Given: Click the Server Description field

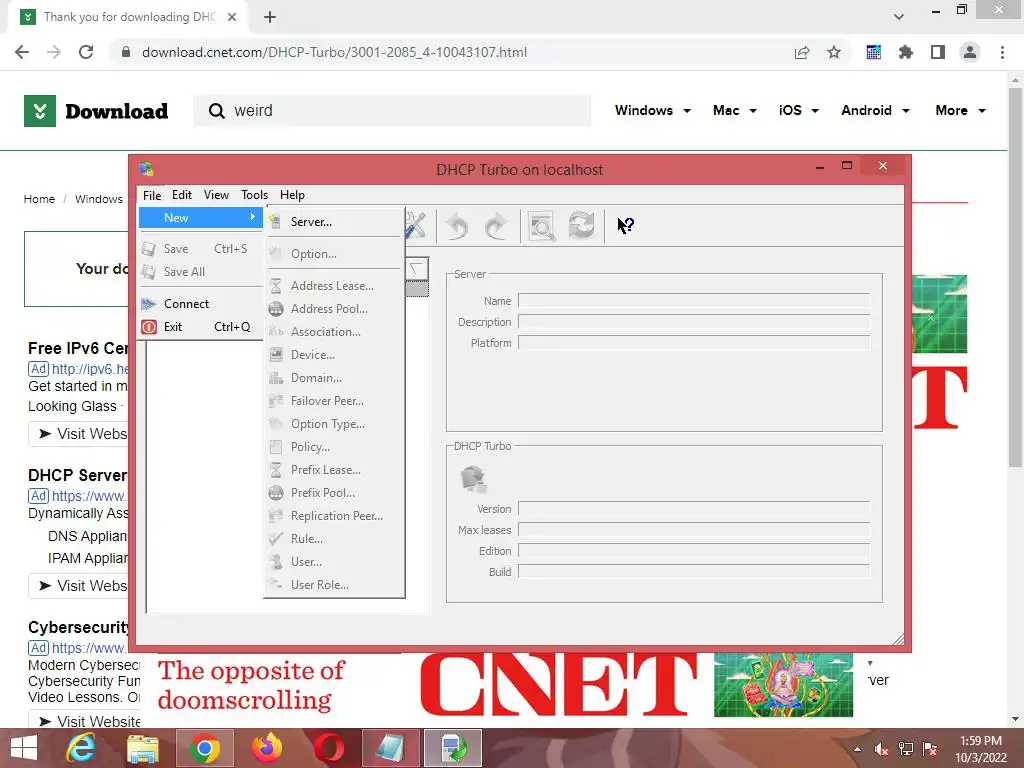Looking at the screenshot, I should pyautogui.click(x=694, y=322).
